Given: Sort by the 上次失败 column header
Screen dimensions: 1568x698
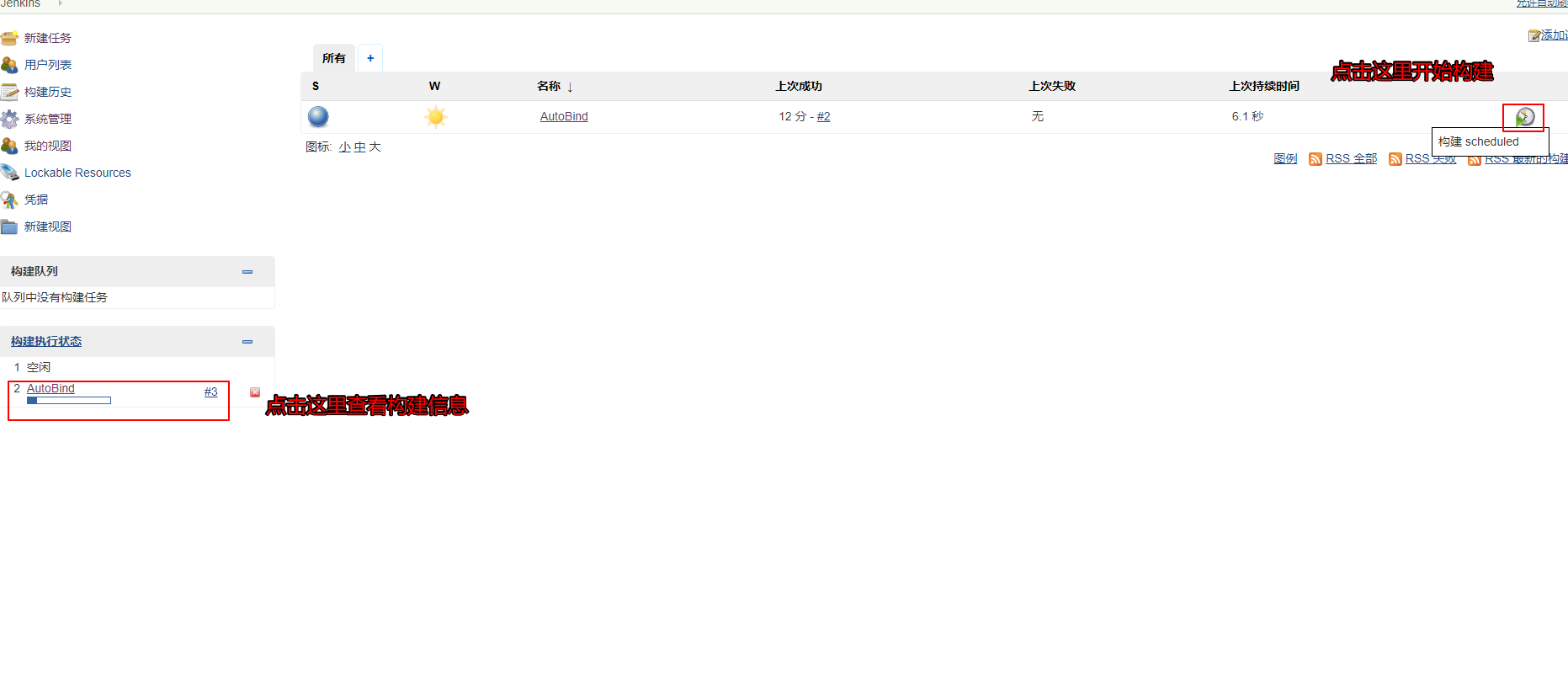Looking at the screenshot, I should coord(1052,86).
